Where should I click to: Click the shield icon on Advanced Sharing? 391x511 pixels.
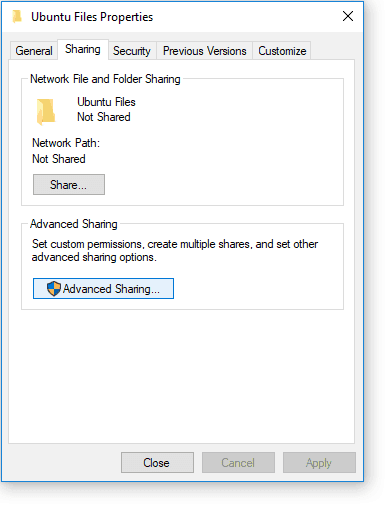coord(53,289)
